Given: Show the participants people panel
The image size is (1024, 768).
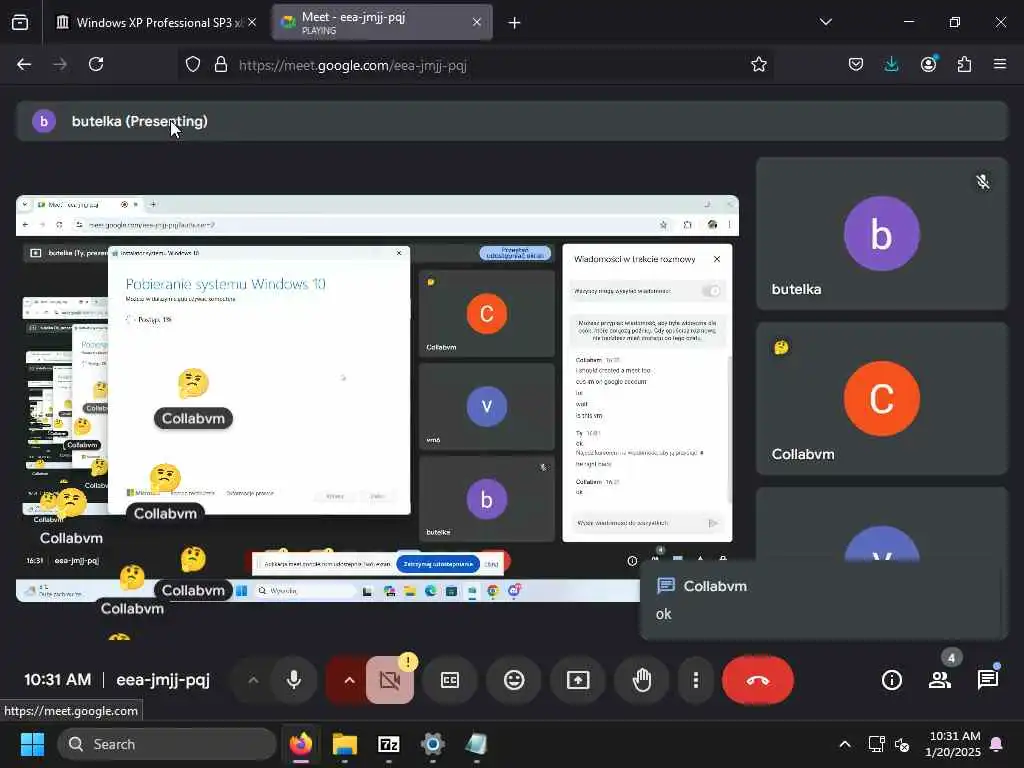Looking at the screenshot, I should tap(940, 680).
